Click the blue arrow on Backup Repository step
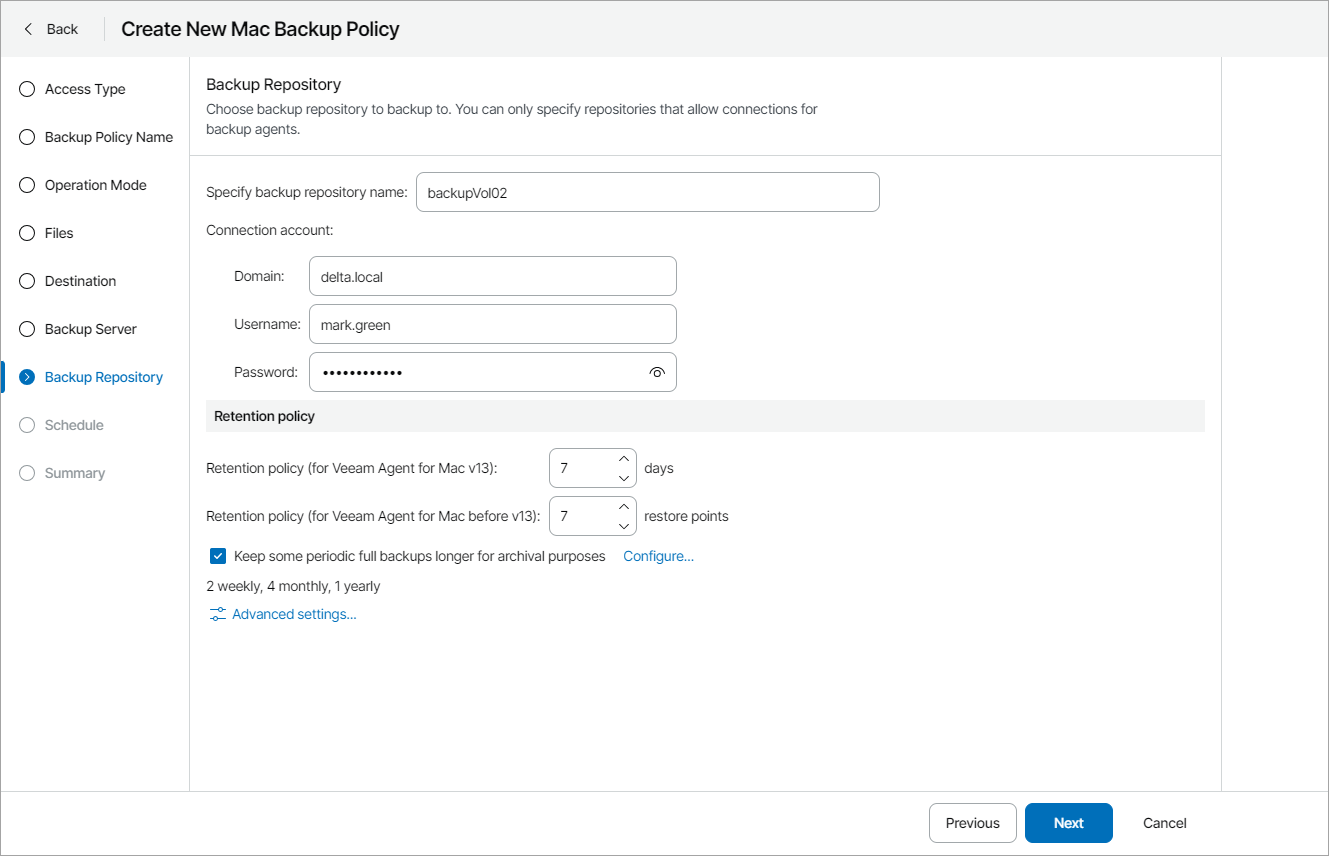 coord(26,376)
